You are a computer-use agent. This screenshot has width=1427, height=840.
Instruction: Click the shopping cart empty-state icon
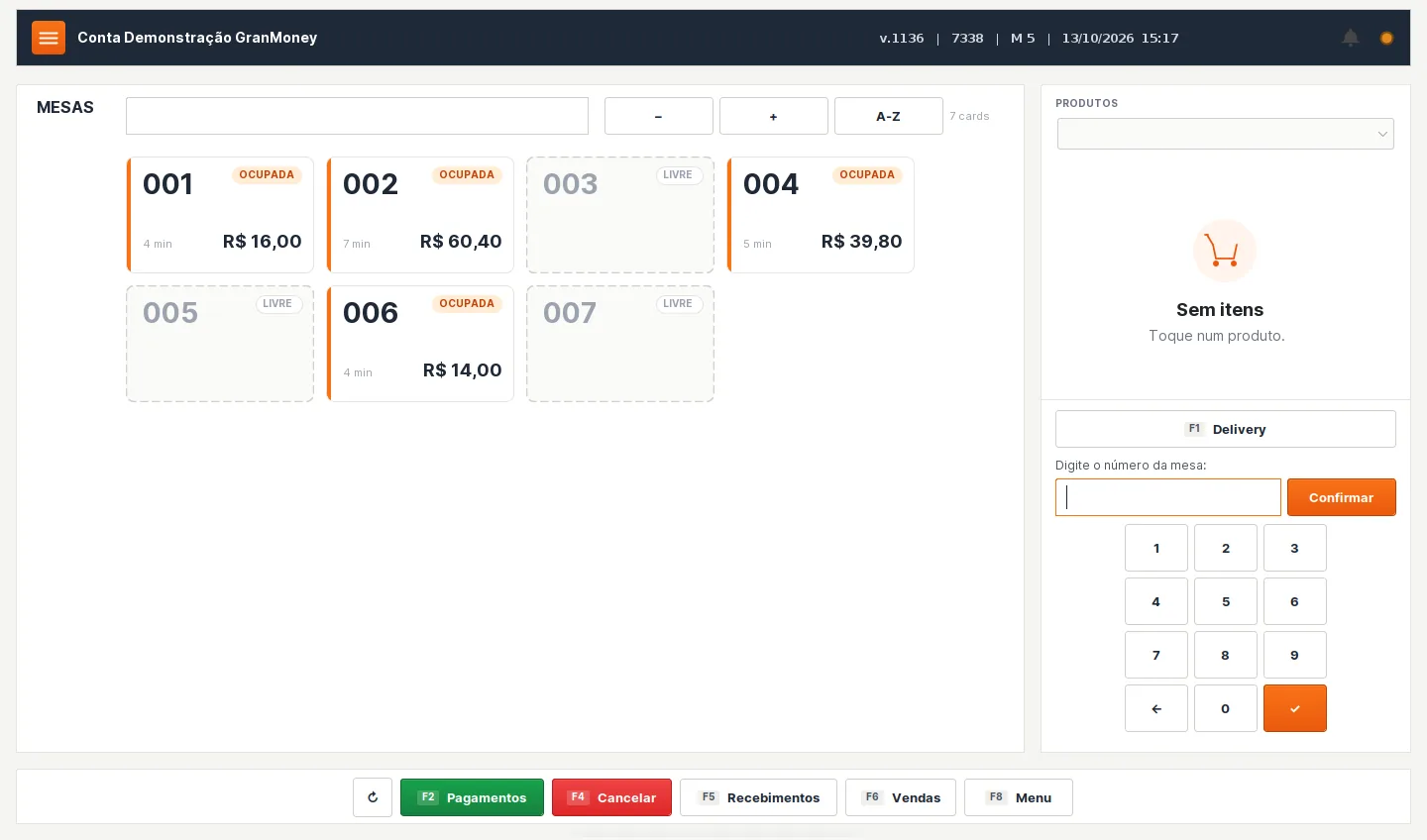point(1225,251)
